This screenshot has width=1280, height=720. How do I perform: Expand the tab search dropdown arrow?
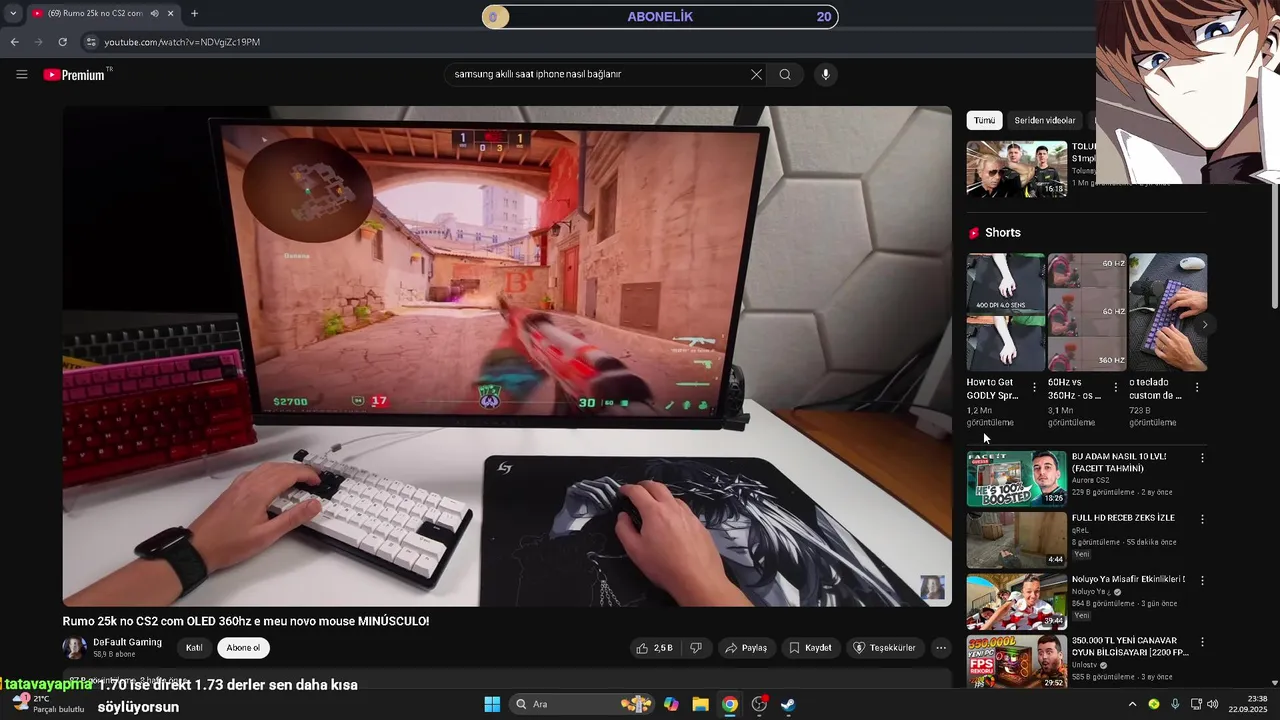point(12,14)
